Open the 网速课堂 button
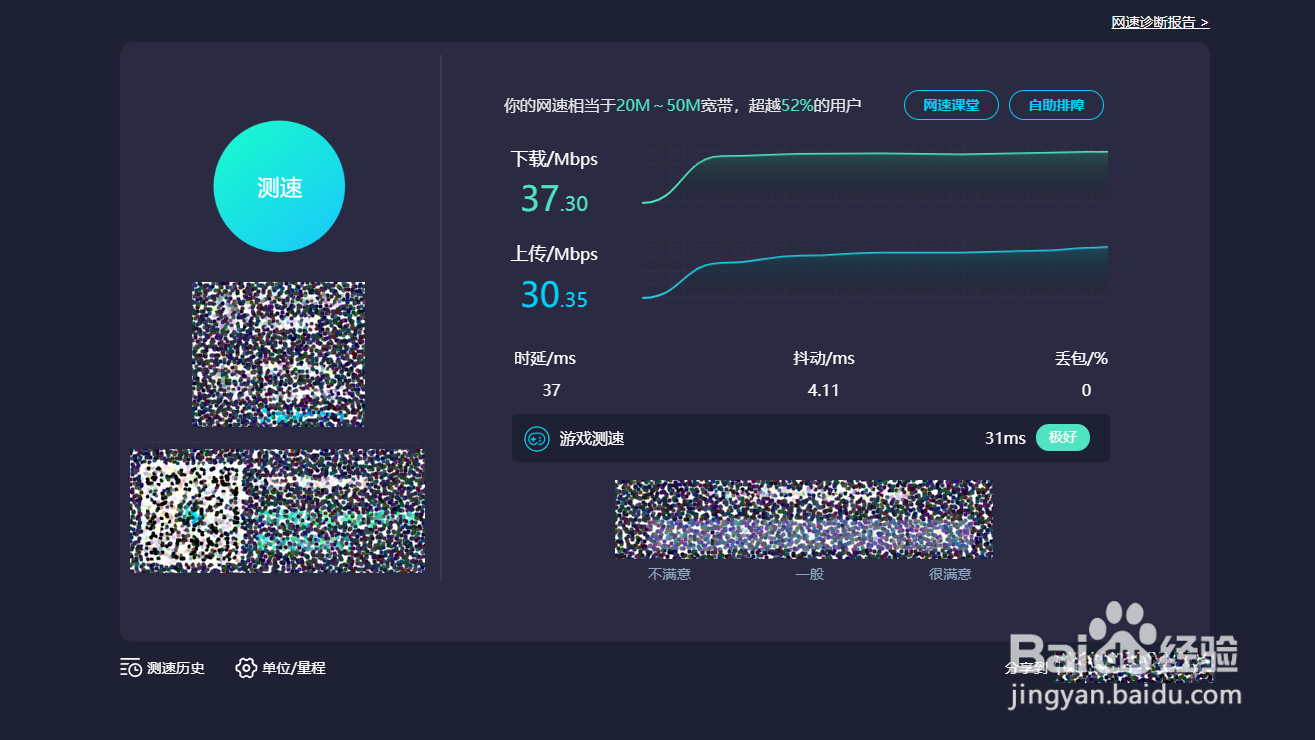 coord(951,105)
